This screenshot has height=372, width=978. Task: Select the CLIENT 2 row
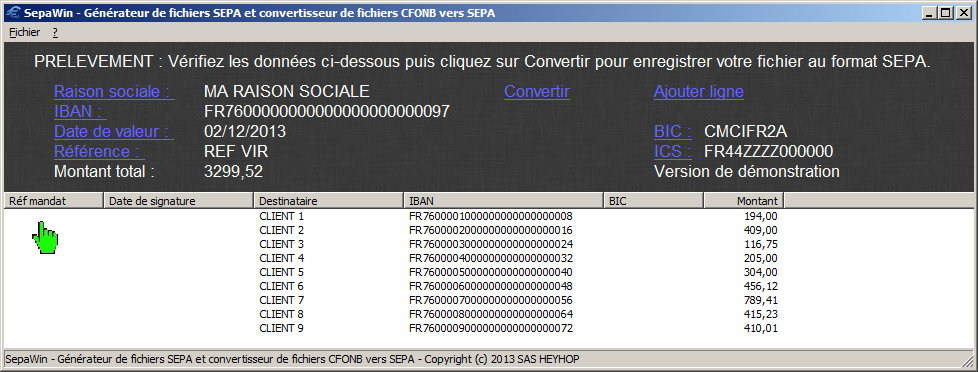point(393,230)
